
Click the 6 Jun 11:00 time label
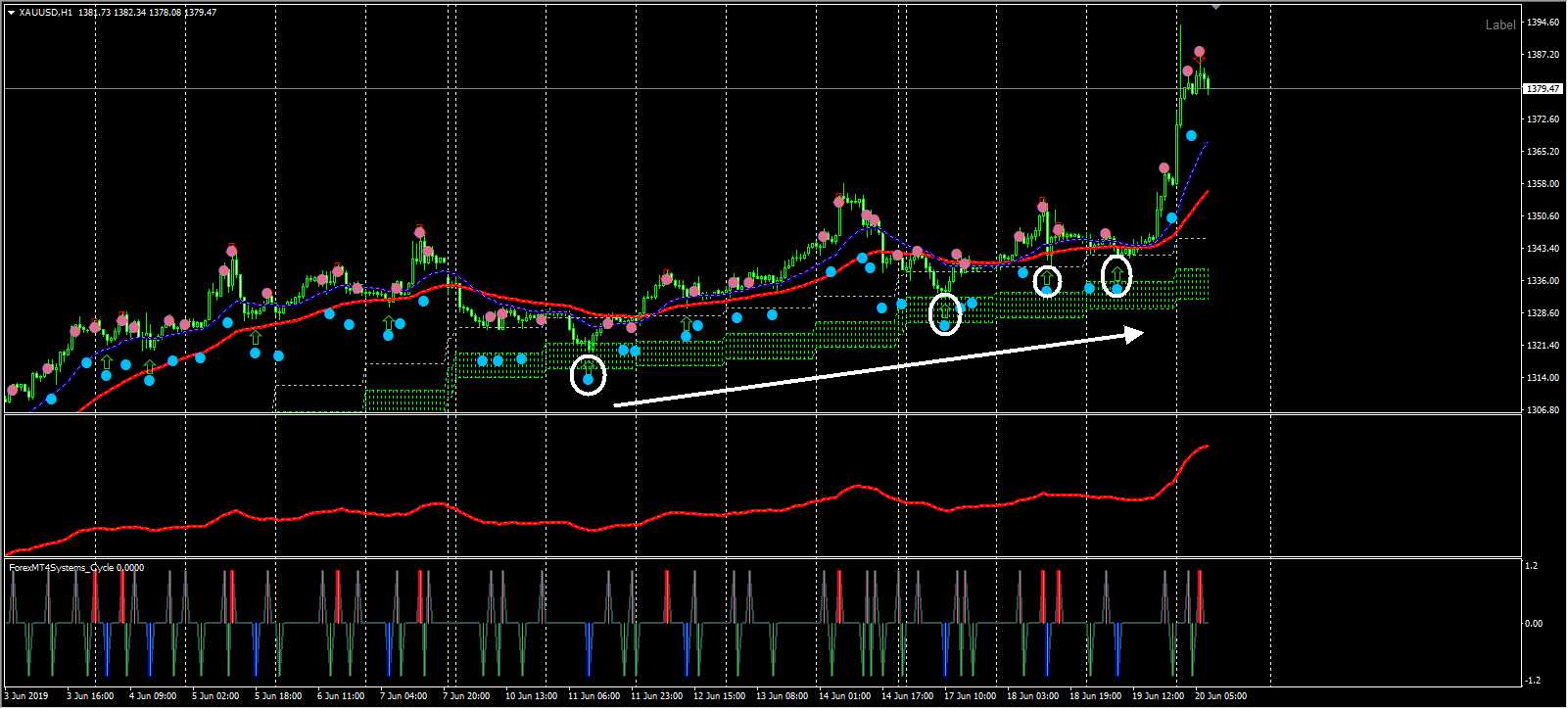[340, 696]
